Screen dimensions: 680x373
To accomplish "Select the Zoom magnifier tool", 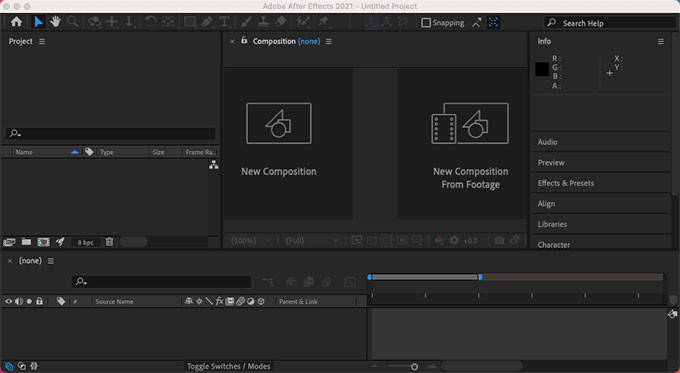I will [72, 21].
